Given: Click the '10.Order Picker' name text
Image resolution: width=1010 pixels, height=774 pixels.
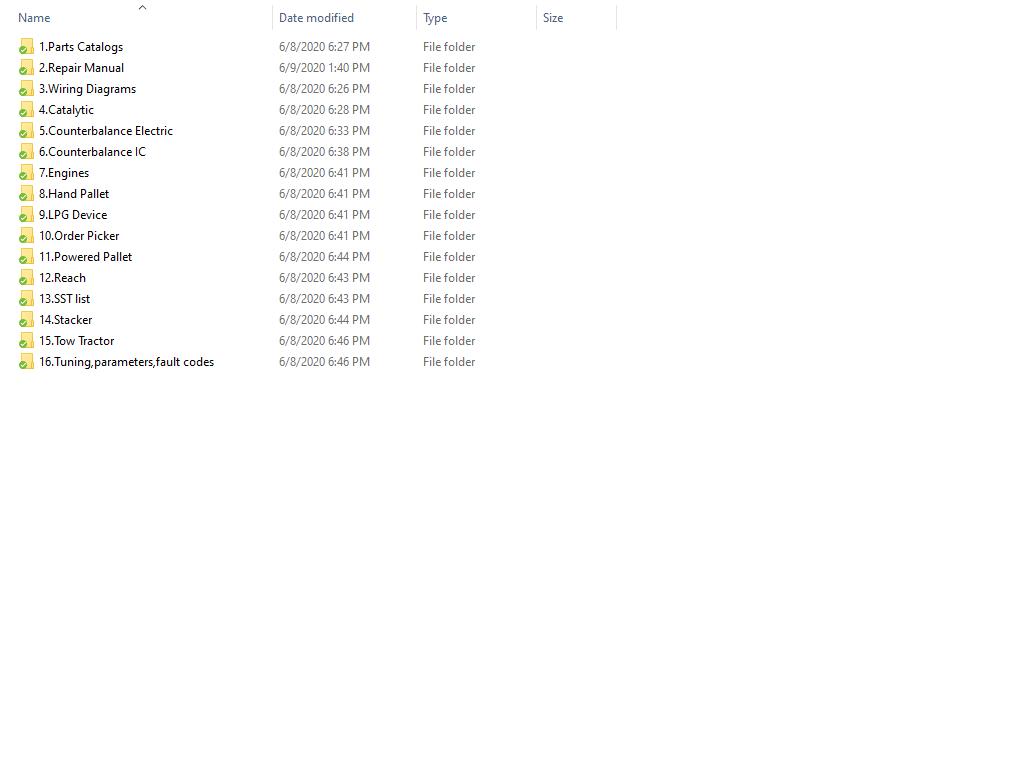Looking at the screenshot, I should click(x=79, y=236).
